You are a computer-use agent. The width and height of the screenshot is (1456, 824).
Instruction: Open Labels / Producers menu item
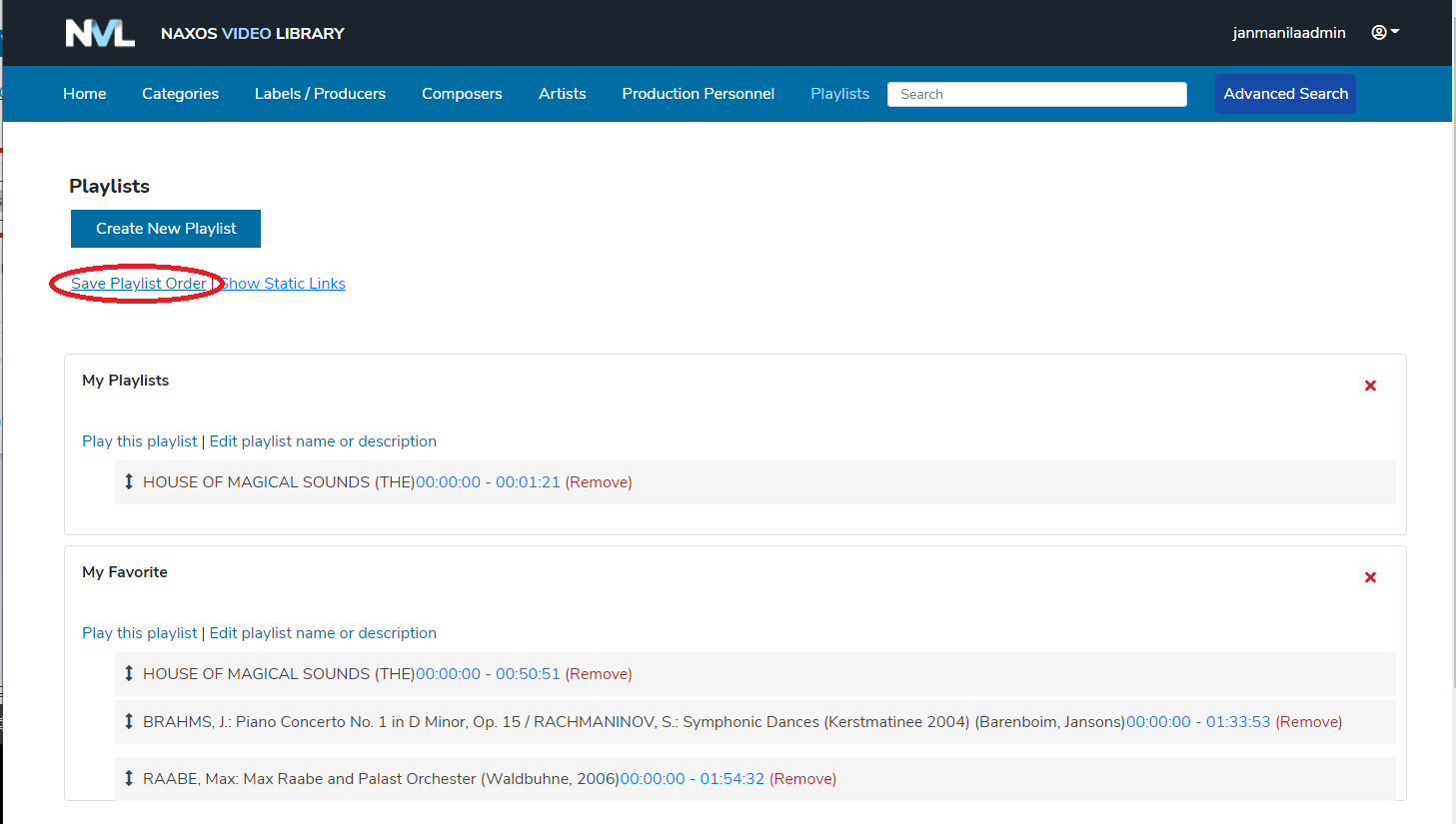(x=320, y=93)
